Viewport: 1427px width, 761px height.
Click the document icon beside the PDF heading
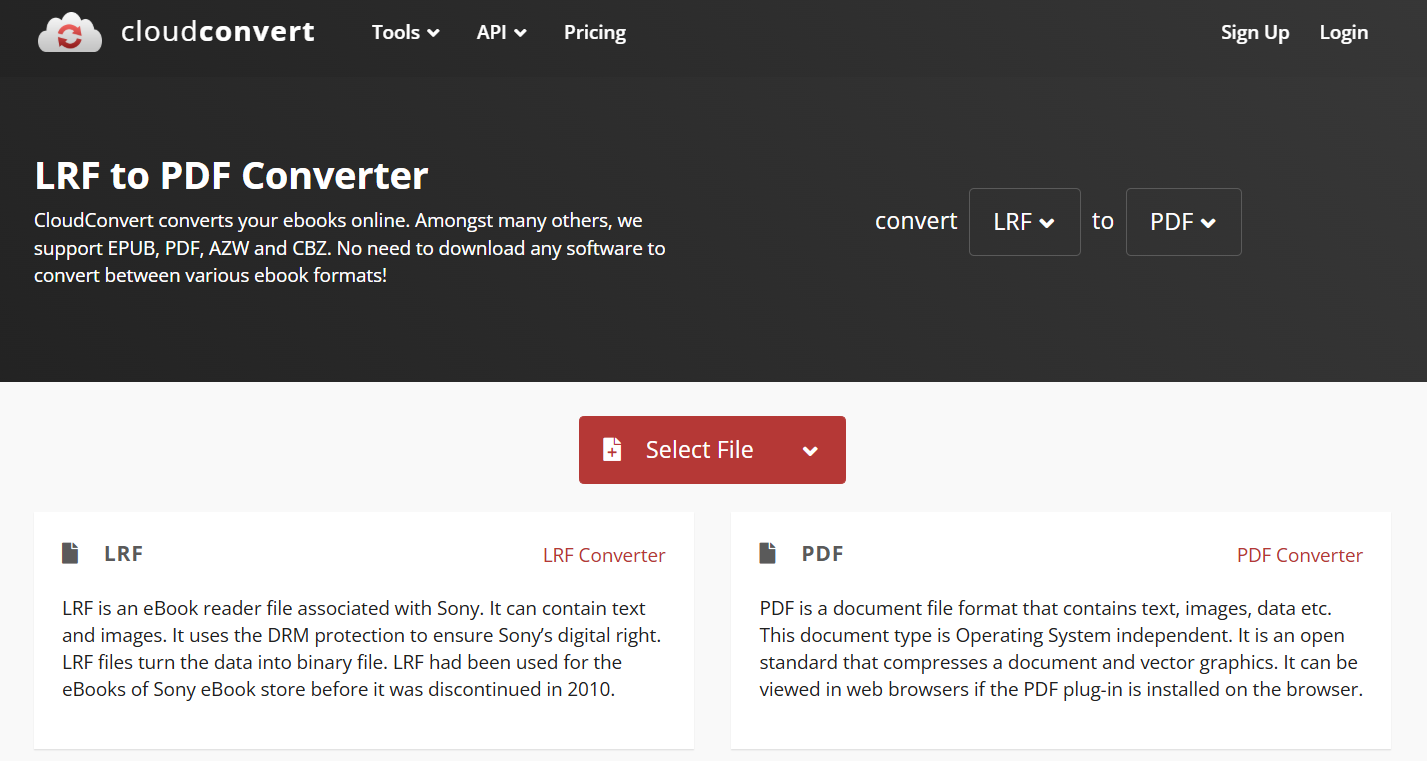click(x=765, y=552)
